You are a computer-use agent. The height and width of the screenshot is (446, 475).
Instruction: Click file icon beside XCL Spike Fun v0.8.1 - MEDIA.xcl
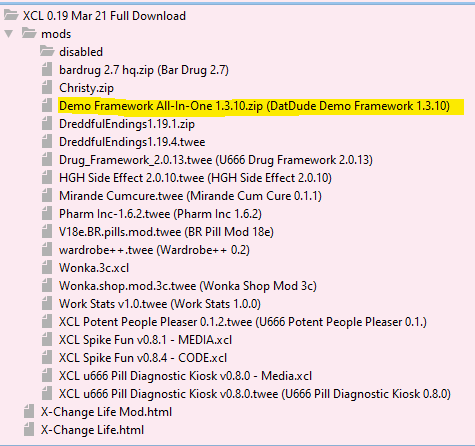47,340
